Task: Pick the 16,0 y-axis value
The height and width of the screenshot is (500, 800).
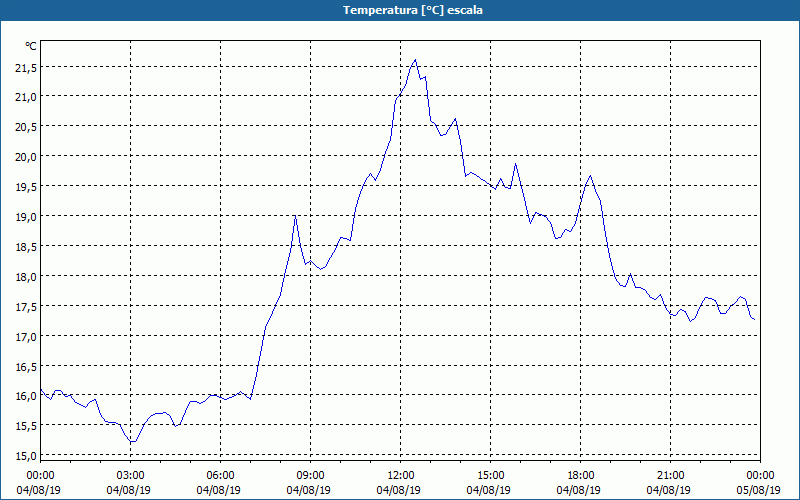Action: (x=26, y=395)
